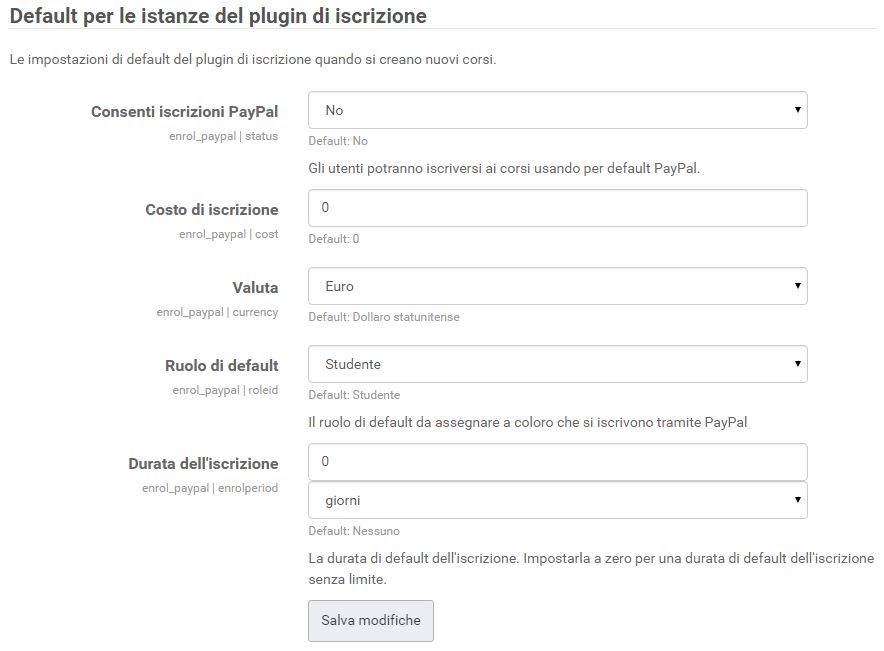Click the arrow icon on giorni dropdown
Screen dimensions: 884x651
coord(798,499)
